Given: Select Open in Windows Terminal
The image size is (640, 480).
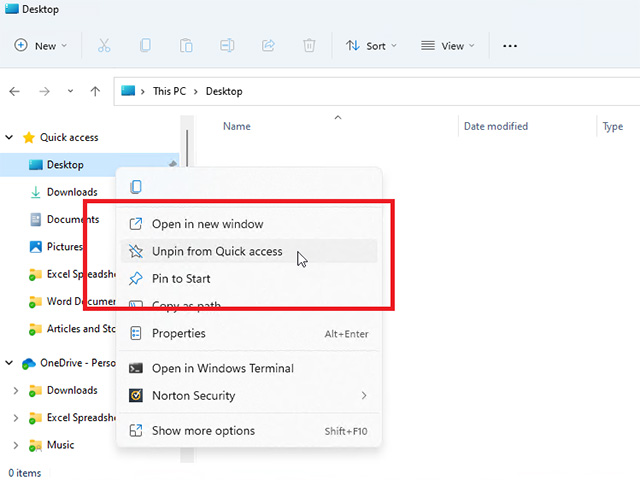Looking at the screenshot, I should (249, 368).
